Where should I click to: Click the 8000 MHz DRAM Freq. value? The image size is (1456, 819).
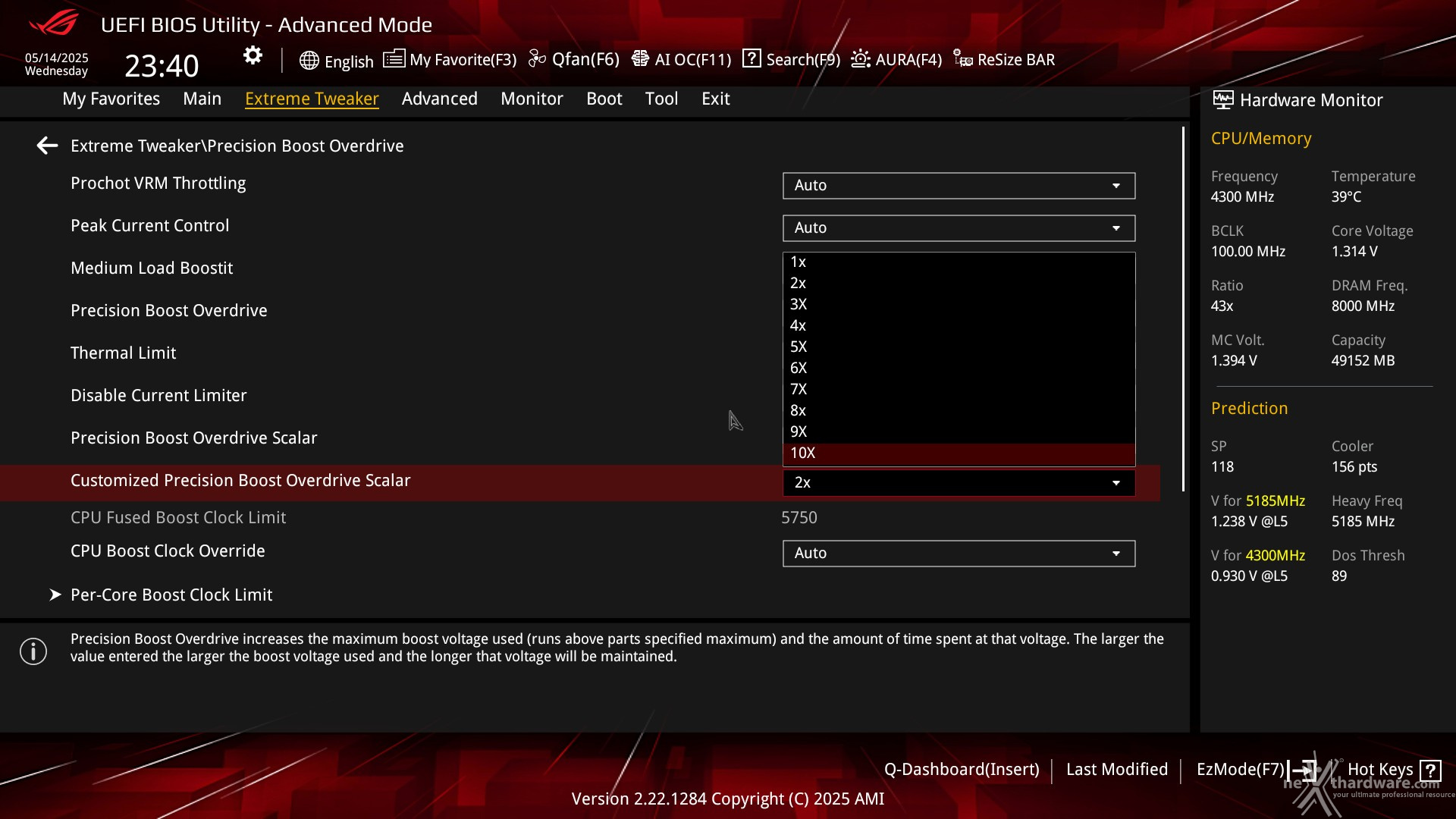[1363, 306]
